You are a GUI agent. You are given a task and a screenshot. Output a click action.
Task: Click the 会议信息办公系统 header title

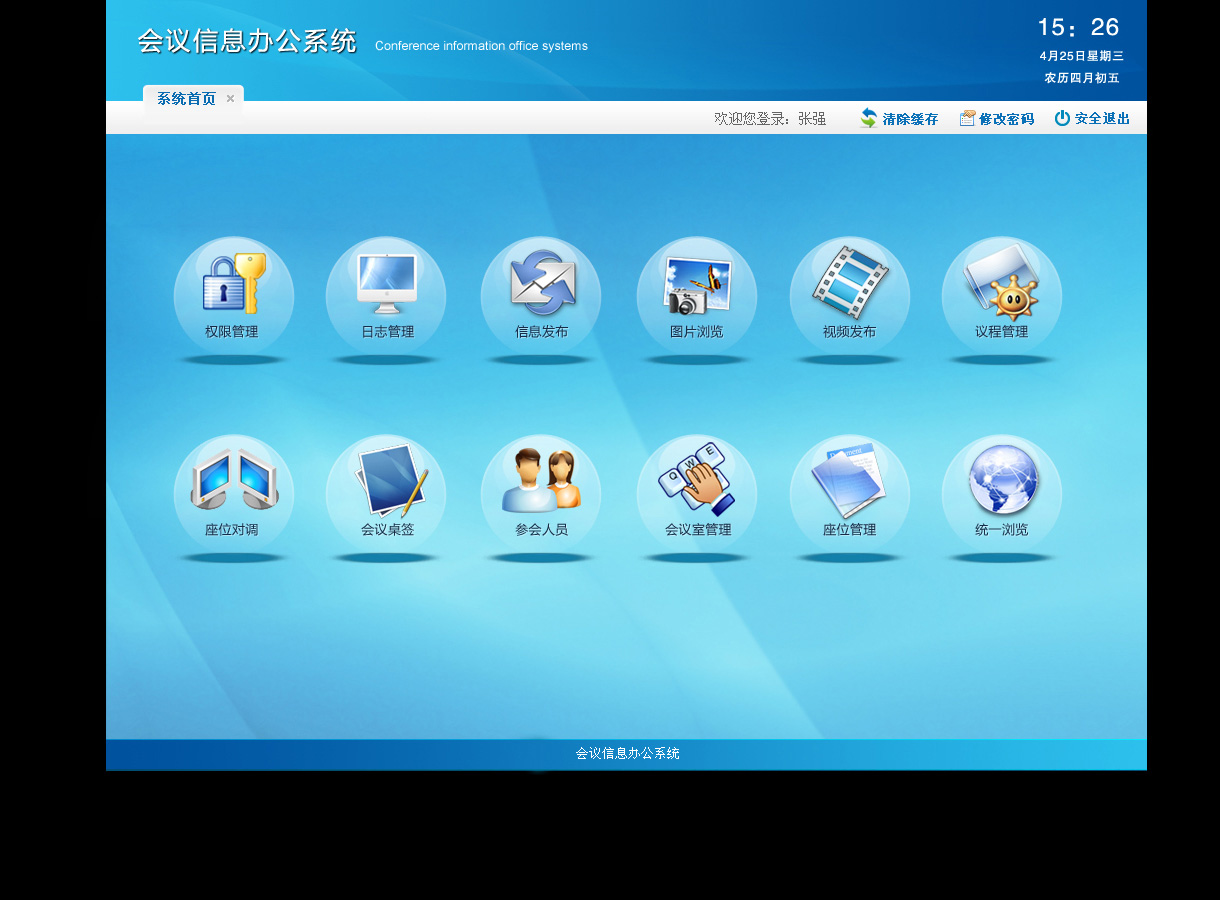click(x=247, y=41)
